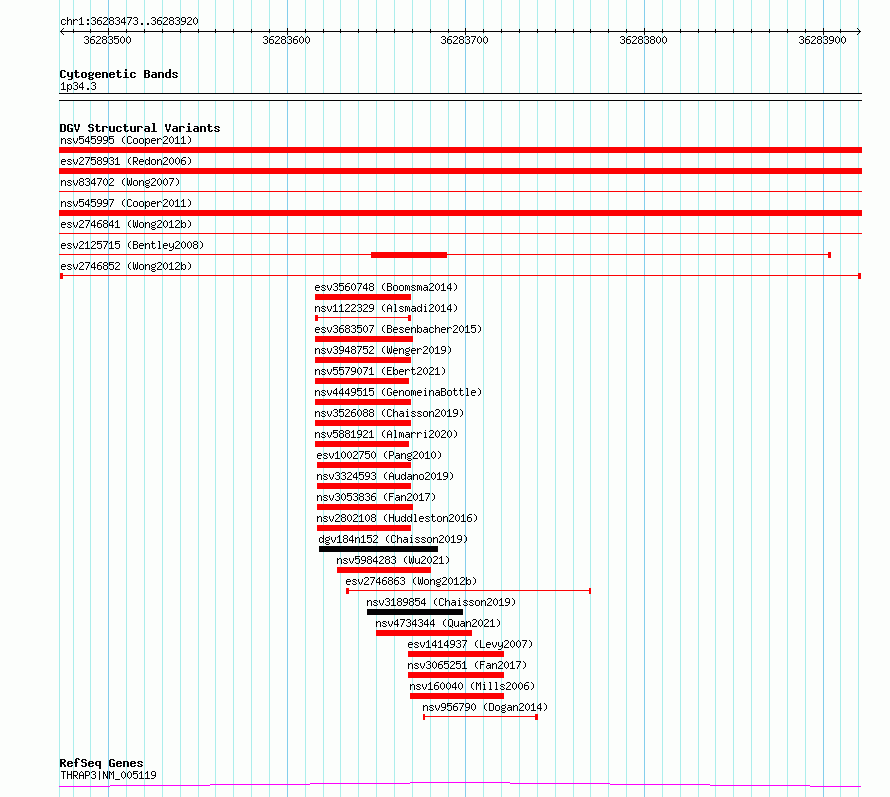Select the esv2758931 (Redon2006) variant label

tap(126, 161)
